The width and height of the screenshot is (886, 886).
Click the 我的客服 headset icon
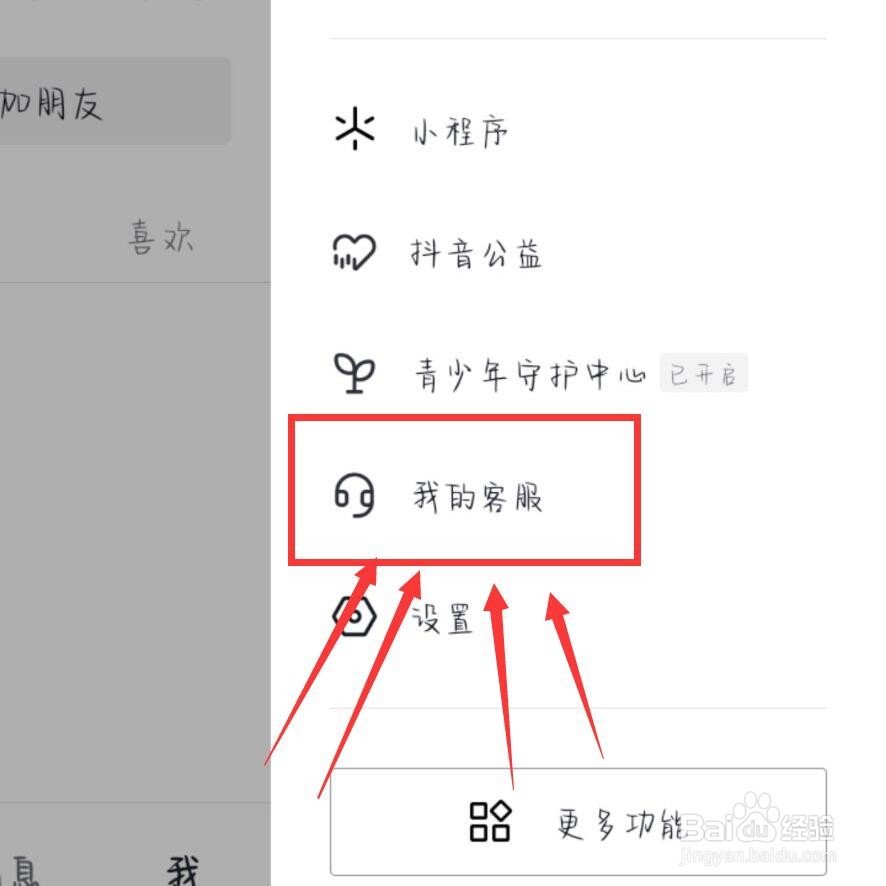pyautogui.click(x=354, y=495)
